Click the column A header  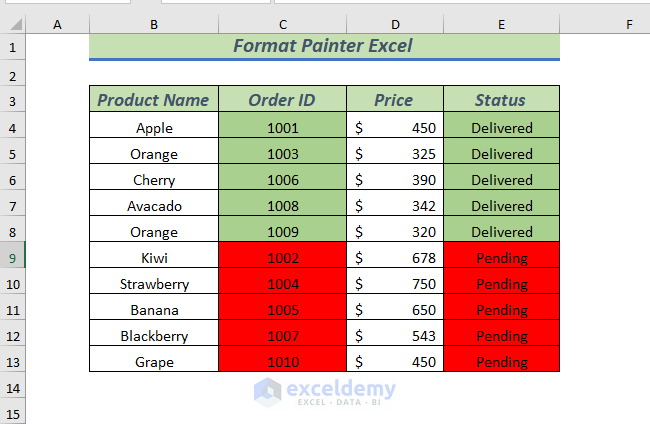(x=56, y=23)
